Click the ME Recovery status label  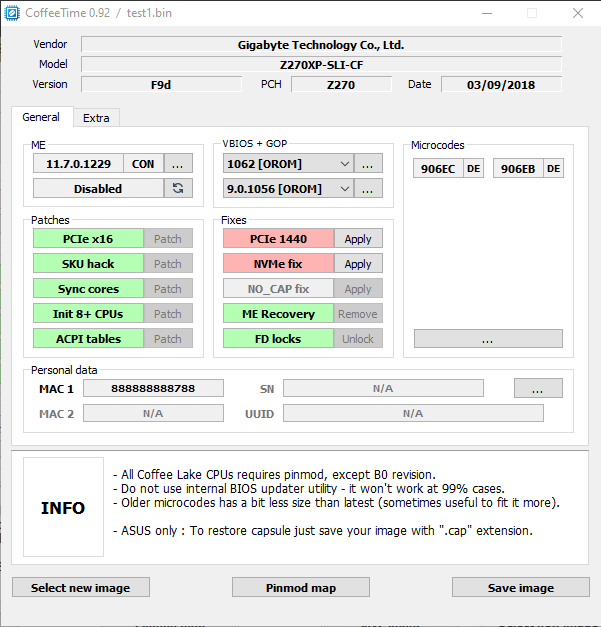point(278,314)
